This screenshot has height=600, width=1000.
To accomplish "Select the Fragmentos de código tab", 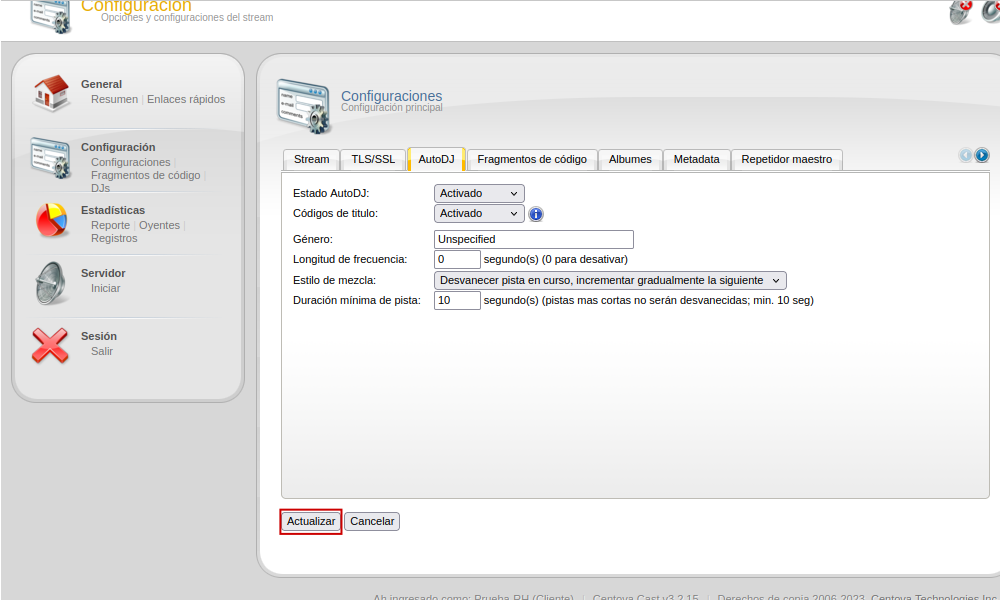I will 532,160.
